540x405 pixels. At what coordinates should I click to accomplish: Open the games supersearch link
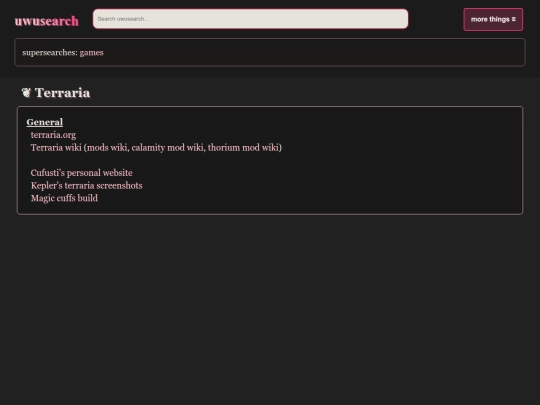91,53
